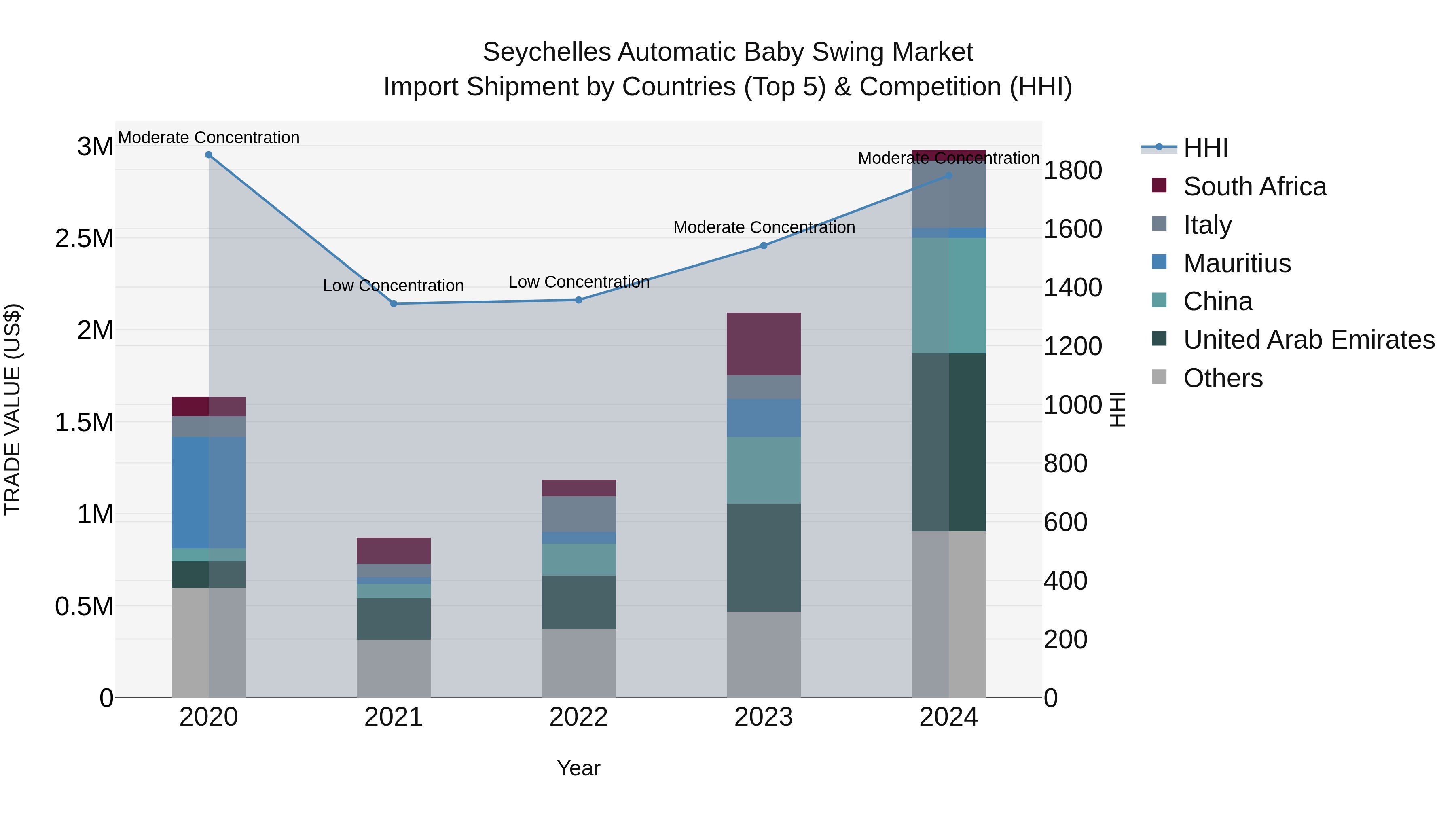Click Mauritius segment in 2023 bar
The image size is (1456, 819).
click(764, 418)
